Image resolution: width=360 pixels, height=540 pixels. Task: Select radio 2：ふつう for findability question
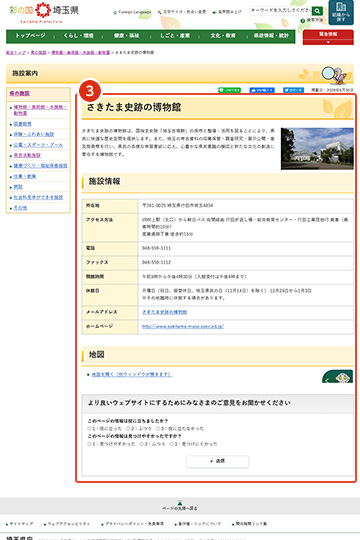pos(142,444)
